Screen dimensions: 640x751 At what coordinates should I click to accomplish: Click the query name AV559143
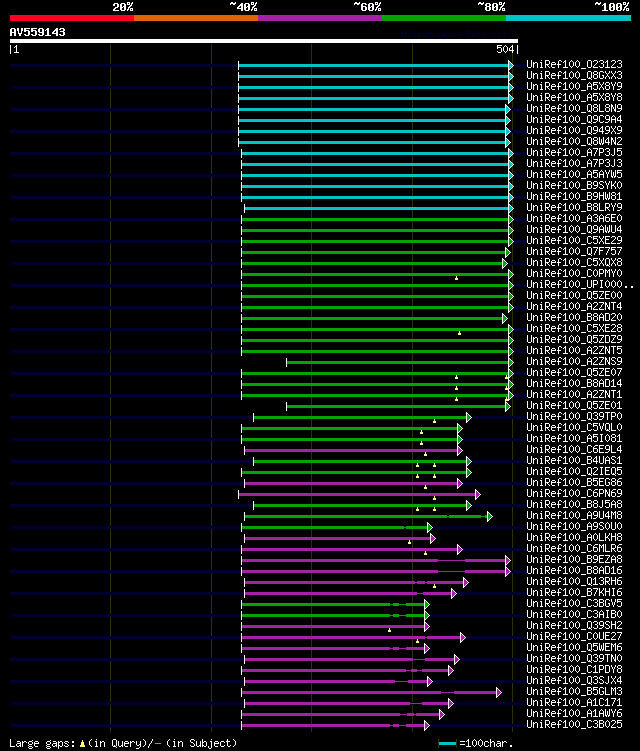click(37, 32)
